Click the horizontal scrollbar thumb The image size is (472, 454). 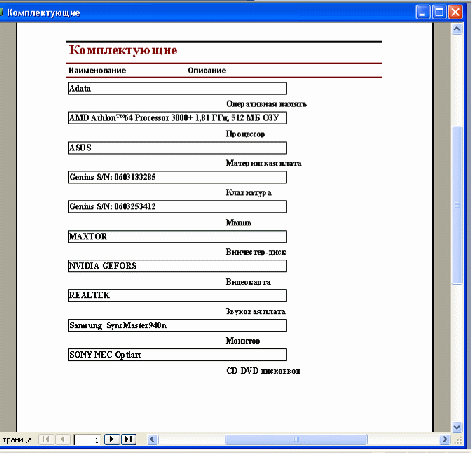(x=296, y=439)
